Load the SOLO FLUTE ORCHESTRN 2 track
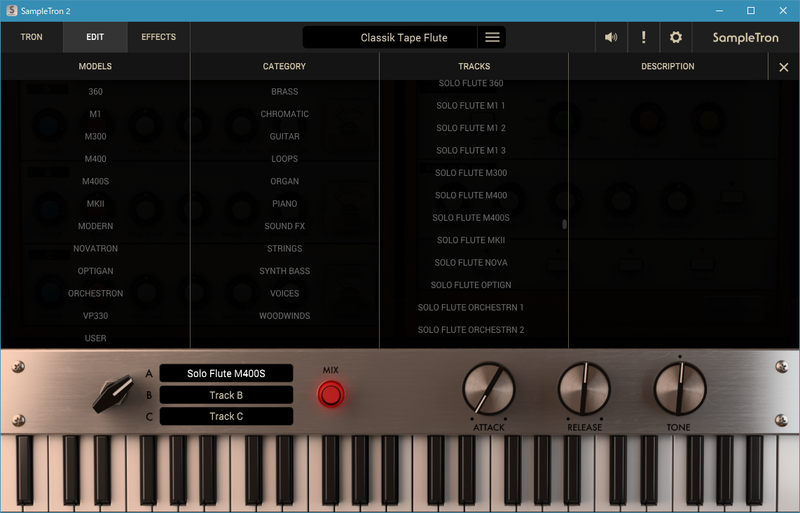800x513 pixels. point(471,330)
